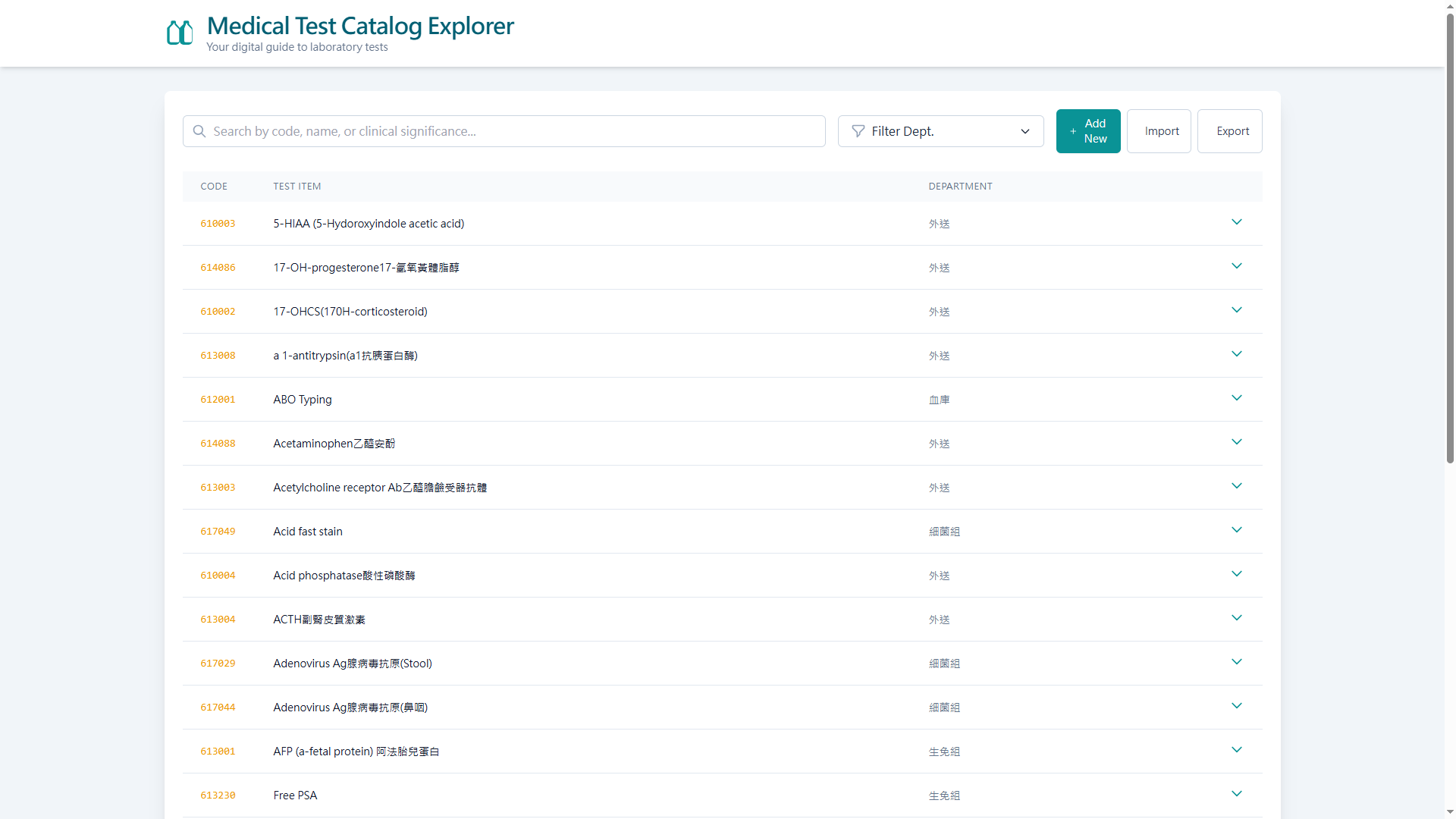
Task: Open the Filter Dept. dropdown
Action: (940, 131)
